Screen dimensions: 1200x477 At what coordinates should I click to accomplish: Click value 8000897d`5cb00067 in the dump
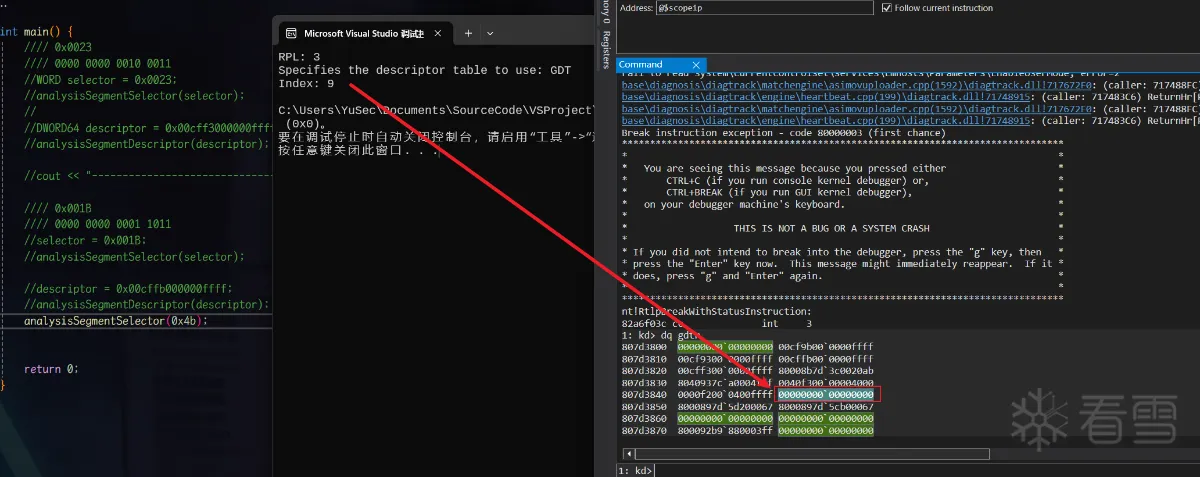pos(826,407)
